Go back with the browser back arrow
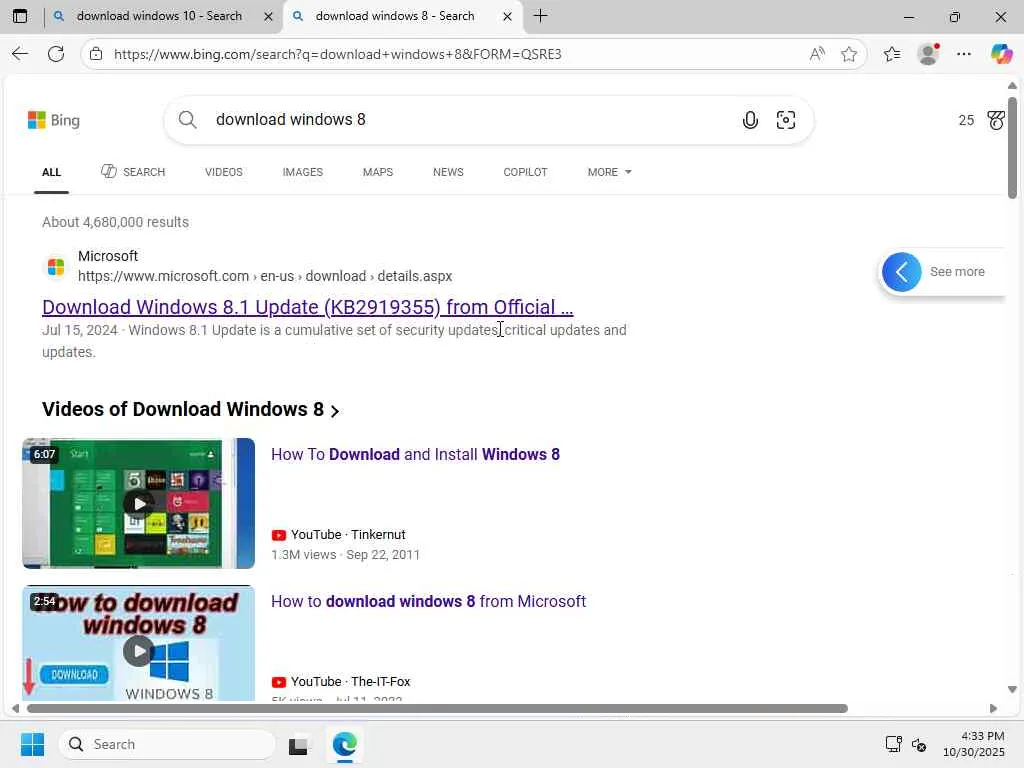The image size is (1024, 768). 20,54
